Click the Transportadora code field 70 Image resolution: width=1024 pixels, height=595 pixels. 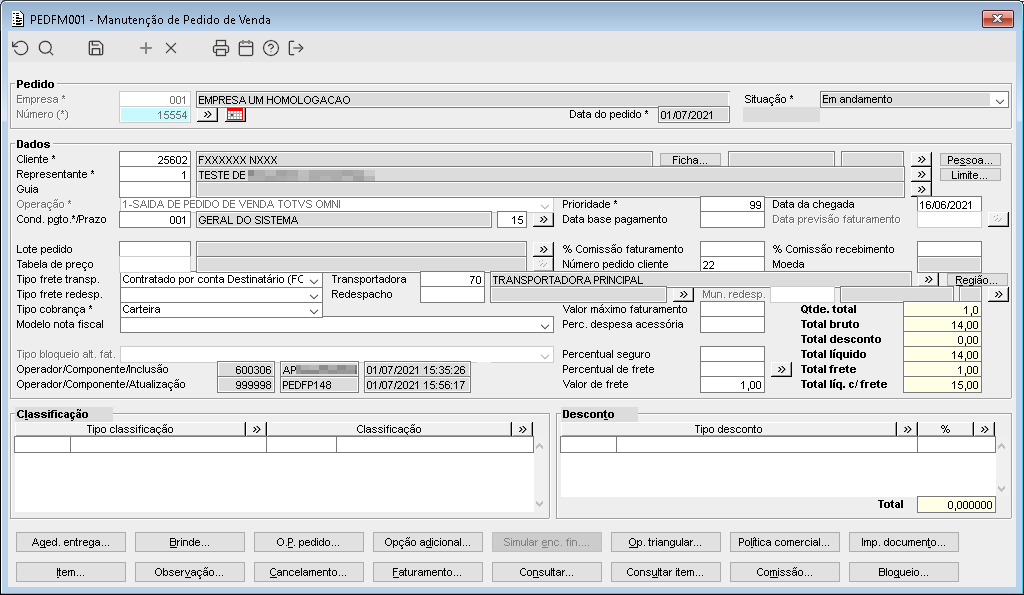(453, 280)
